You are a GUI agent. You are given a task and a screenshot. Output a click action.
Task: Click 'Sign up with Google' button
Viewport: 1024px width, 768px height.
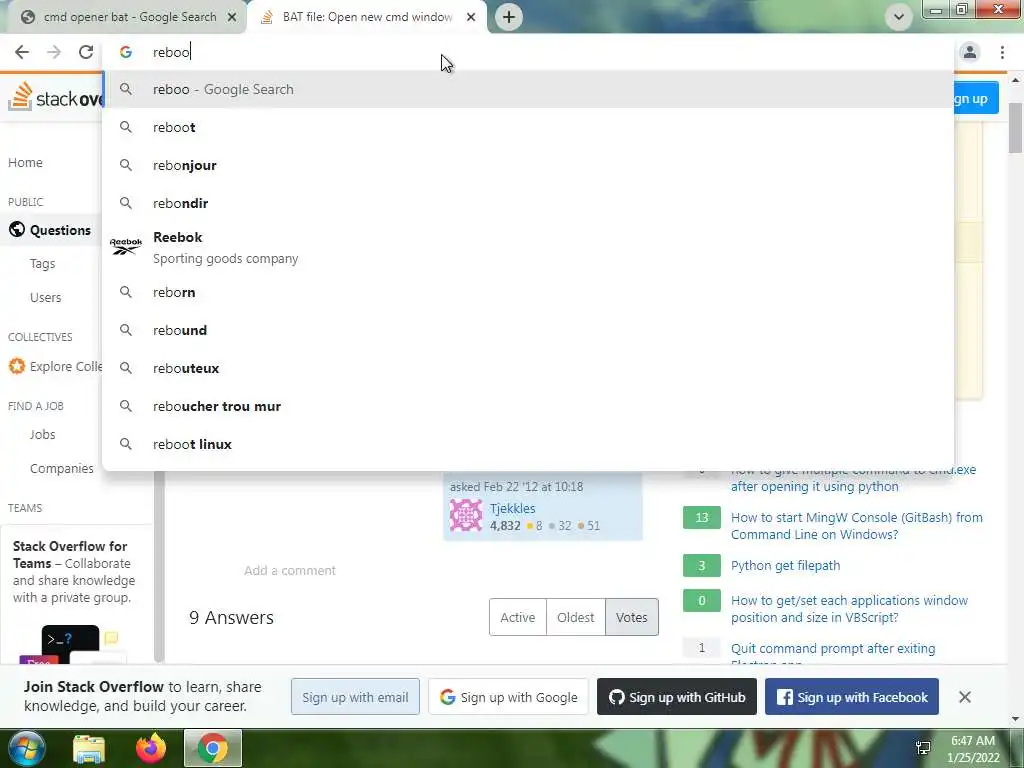tap(508, 697)
